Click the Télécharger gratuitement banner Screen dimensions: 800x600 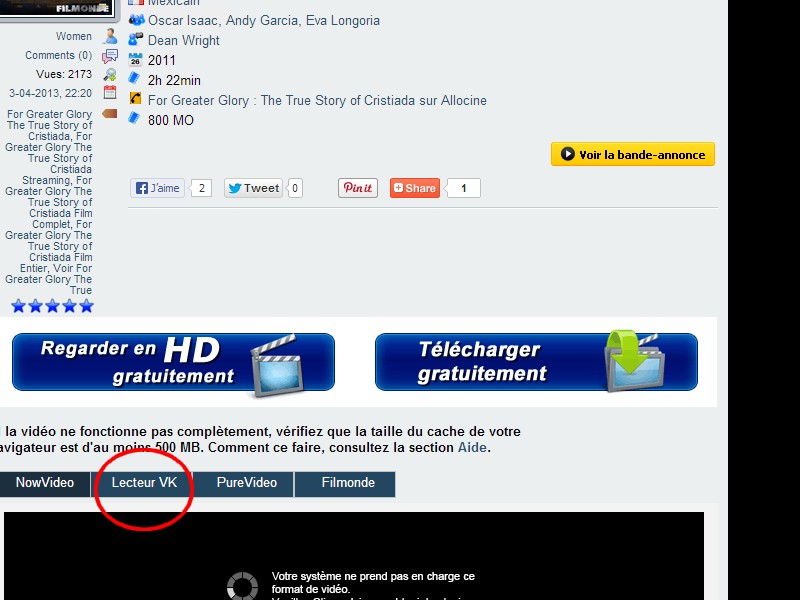(536, 363)
